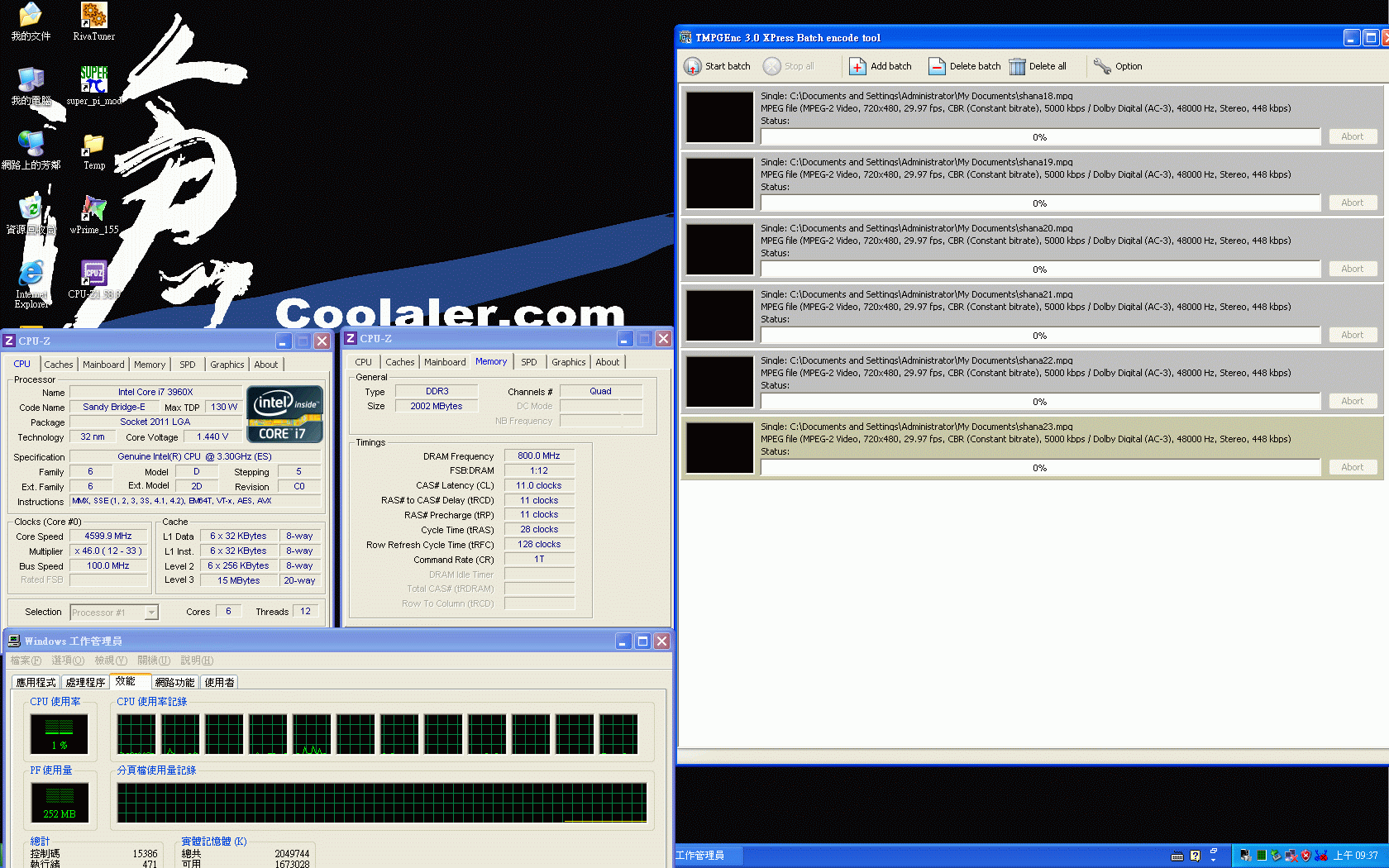Viewport: 1389px width, 868px height.
Task: Click the language bar keyboard icon
Action: (1177, 856)
